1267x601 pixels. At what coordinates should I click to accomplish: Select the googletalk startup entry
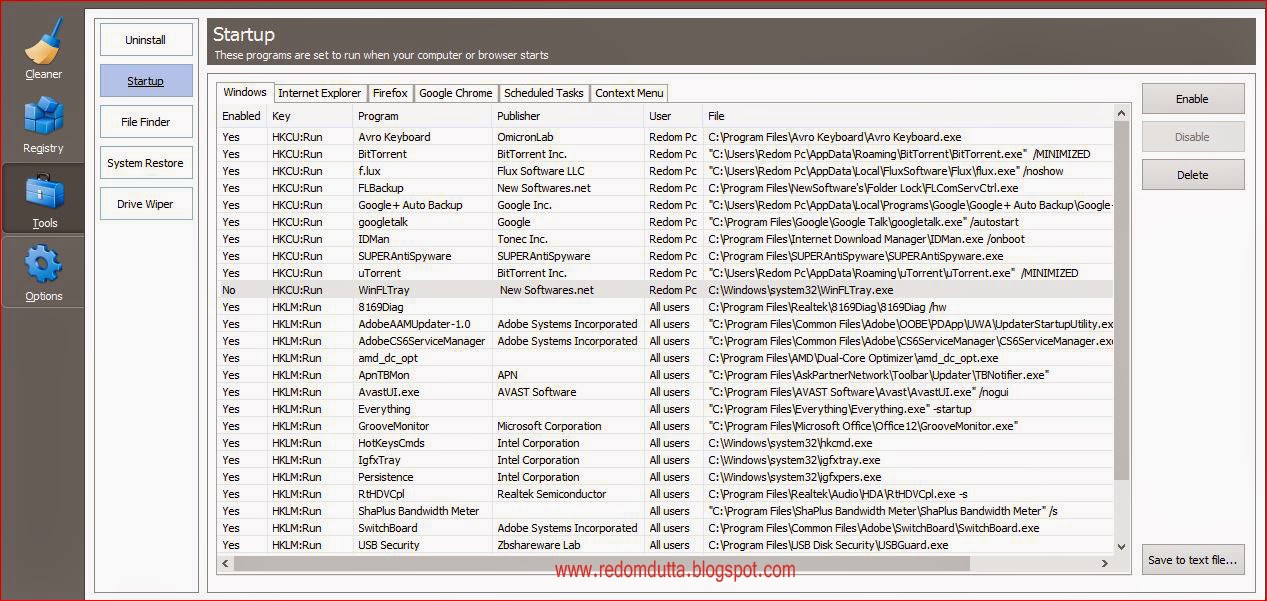pos(666,222)
